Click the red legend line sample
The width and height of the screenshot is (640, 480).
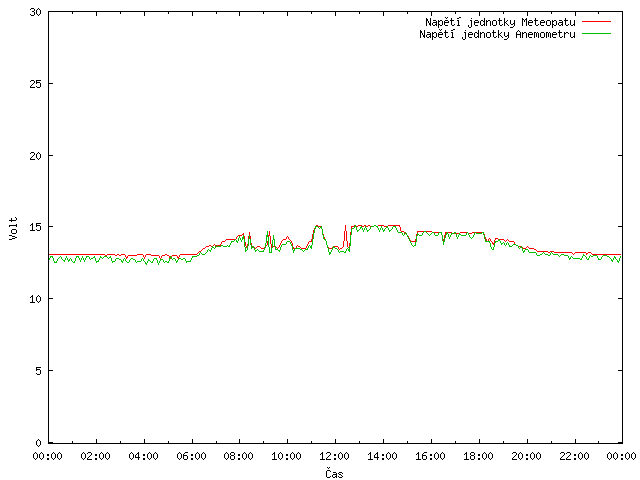coord(596,22)
